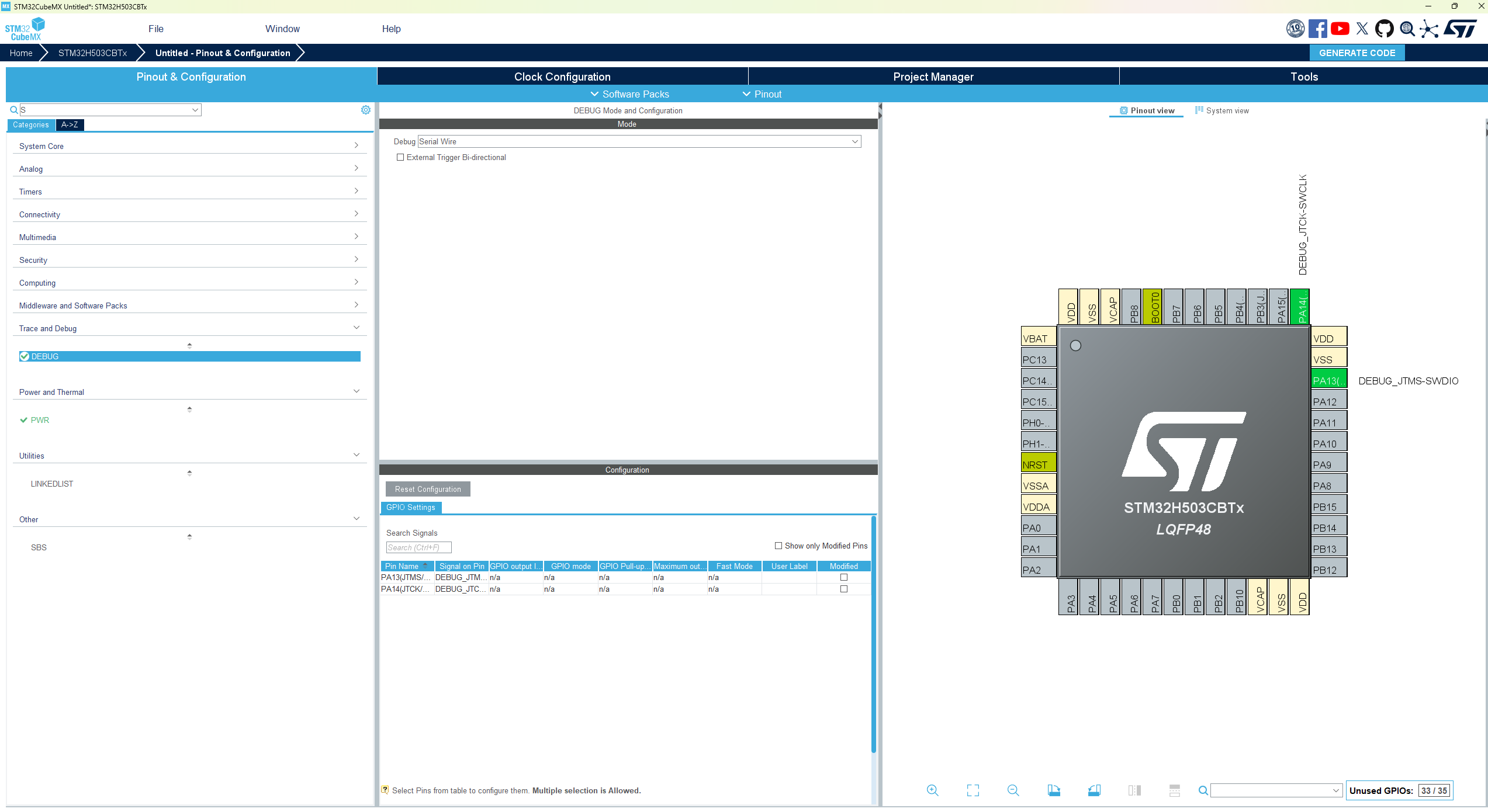Check Show only Modified Pins

778,545
